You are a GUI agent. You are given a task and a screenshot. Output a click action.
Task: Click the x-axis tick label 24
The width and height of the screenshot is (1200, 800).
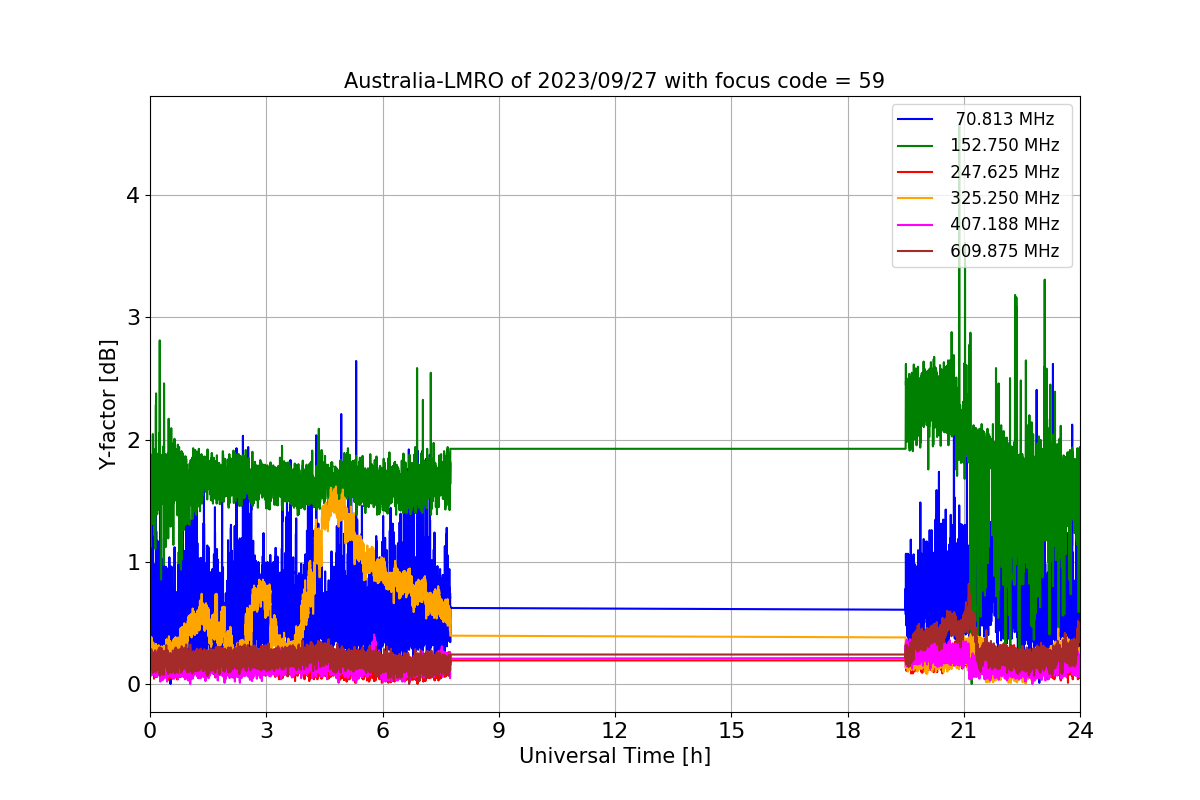click(x=1080, y=730)
